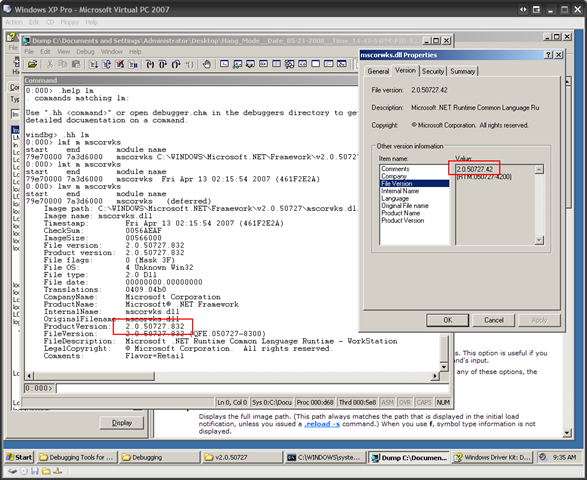
Task: Open the Edit menu in WinDbg
Action: [x=45, y=52]
